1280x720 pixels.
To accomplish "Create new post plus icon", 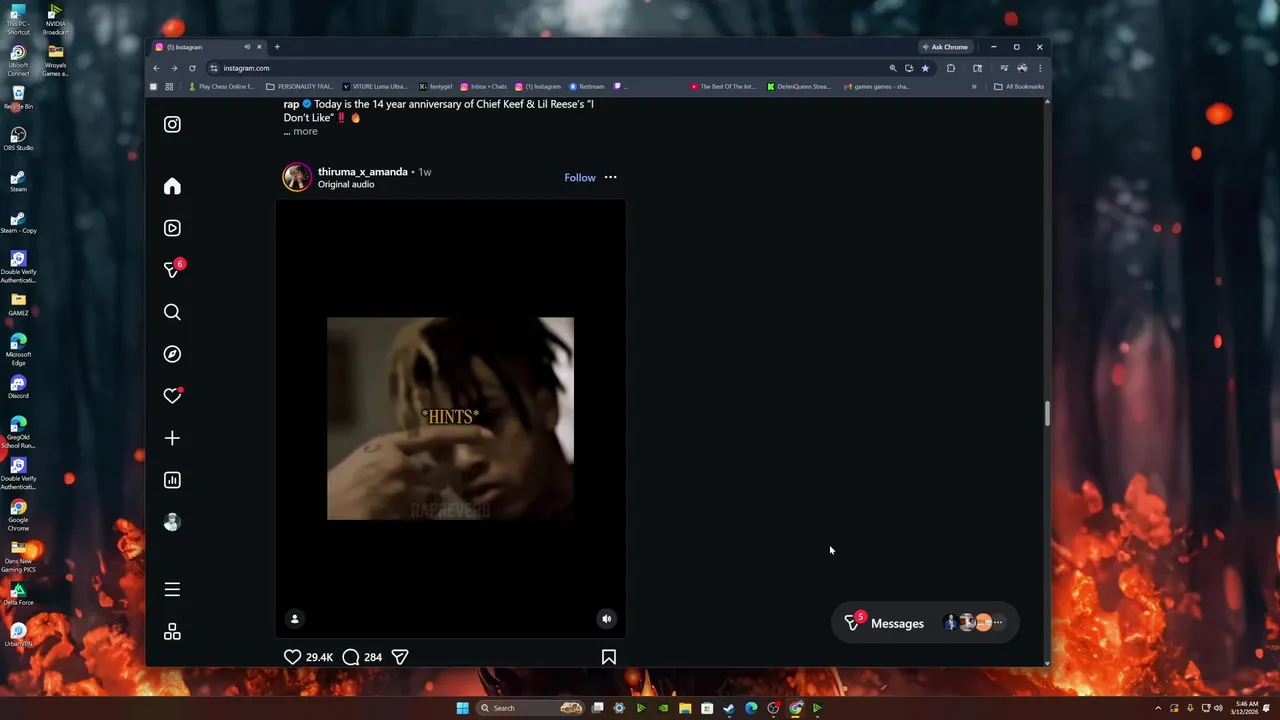I will click(172, 438).
